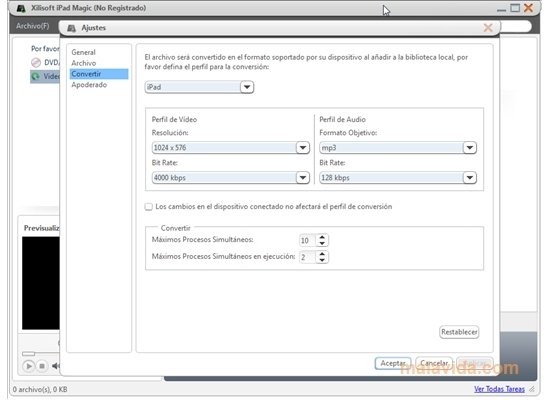Open the iPad device profile dropdown
This screenshot has height=400, width=550.
(247, 87)
